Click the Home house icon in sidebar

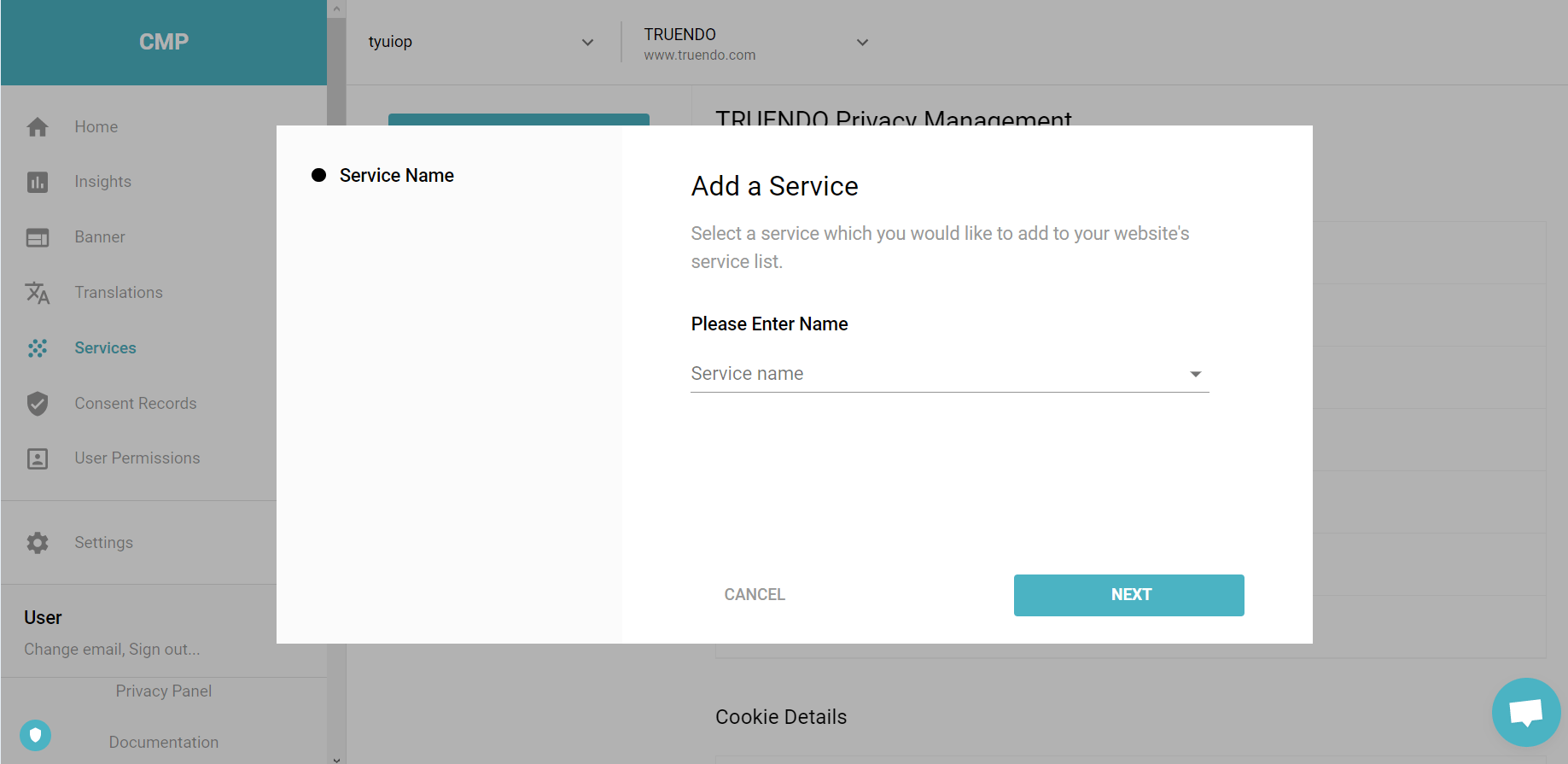[x=38, y=127]
